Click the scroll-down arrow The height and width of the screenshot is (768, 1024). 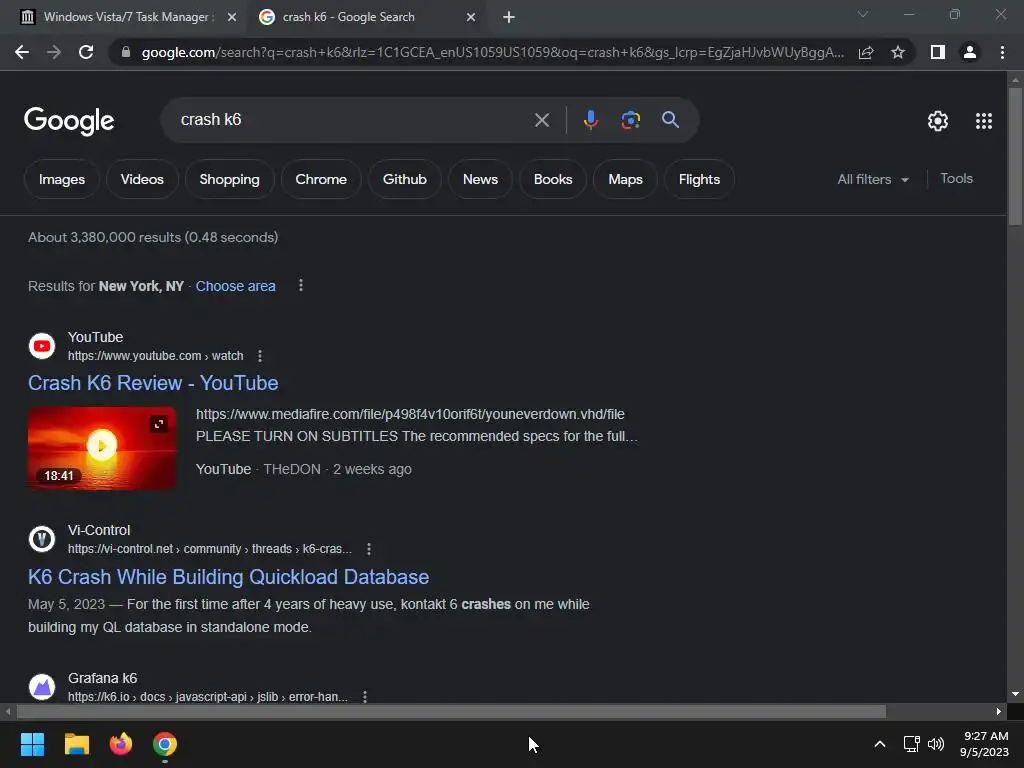1015,694
